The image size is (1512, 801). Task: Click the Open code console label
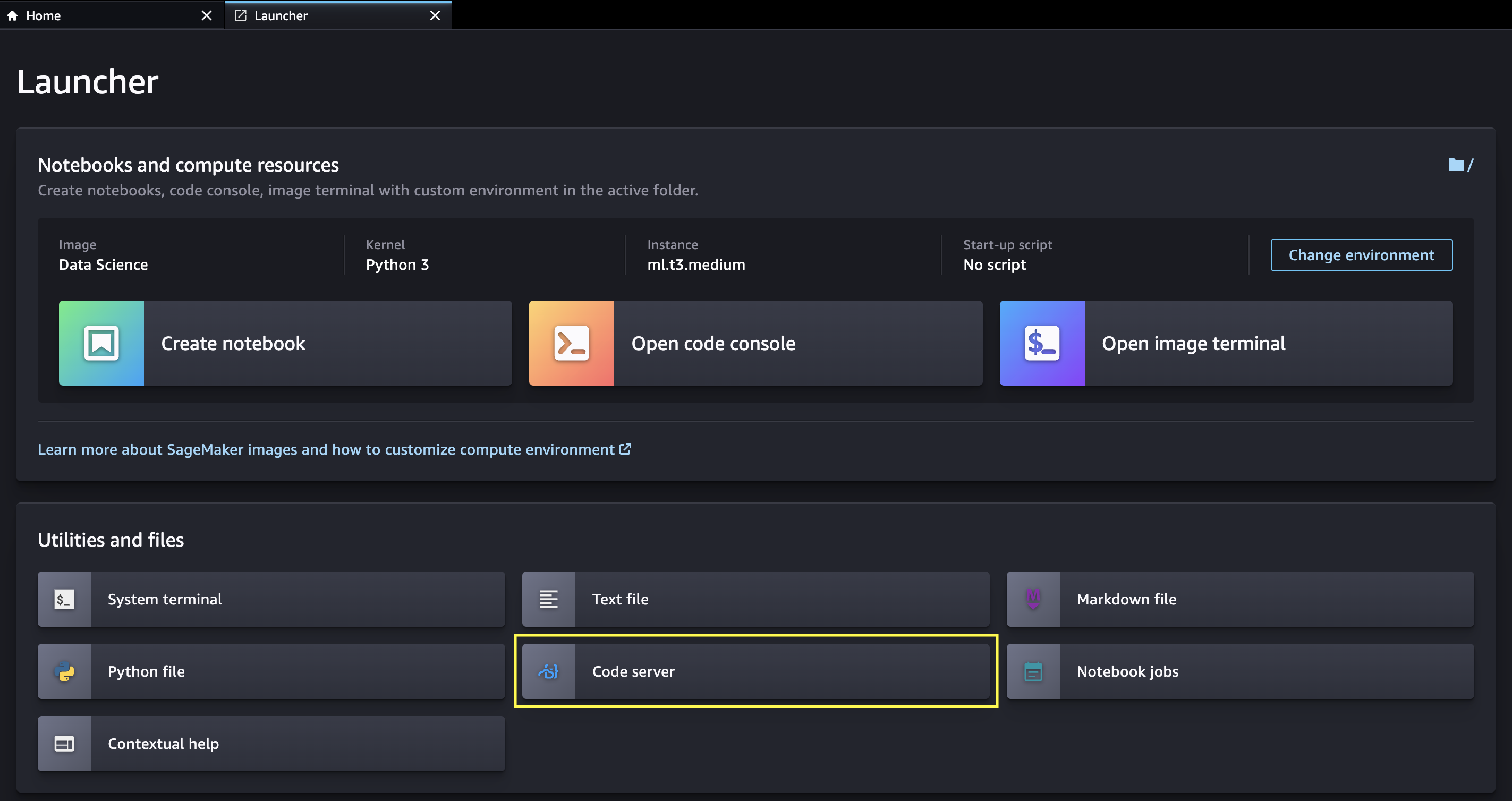click(713, 343)
